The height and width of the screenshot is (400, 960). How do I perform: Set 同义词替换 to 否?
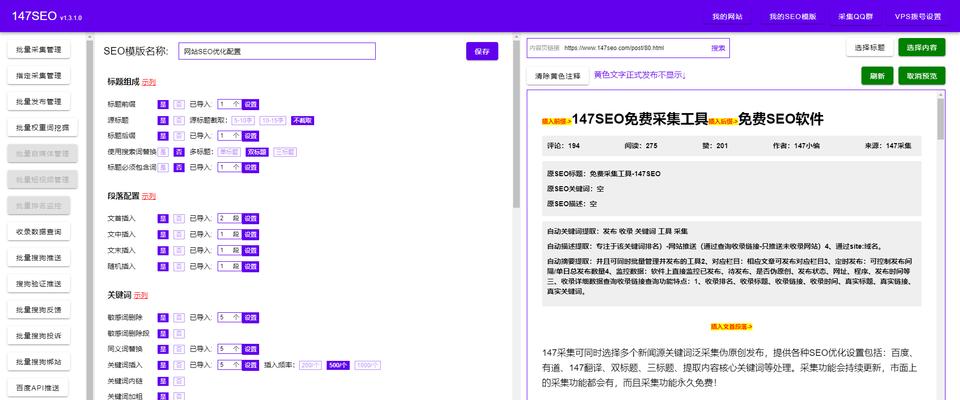[179, 349]
